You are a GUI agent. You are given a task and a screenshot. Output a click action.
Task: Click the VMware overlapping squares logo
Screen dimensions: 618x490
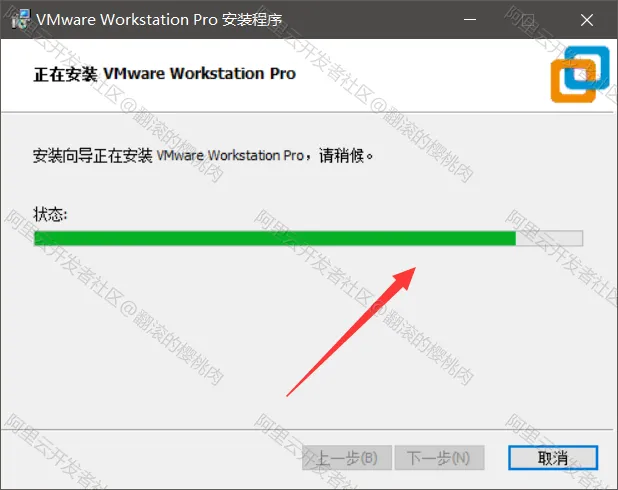pos(580,75)
